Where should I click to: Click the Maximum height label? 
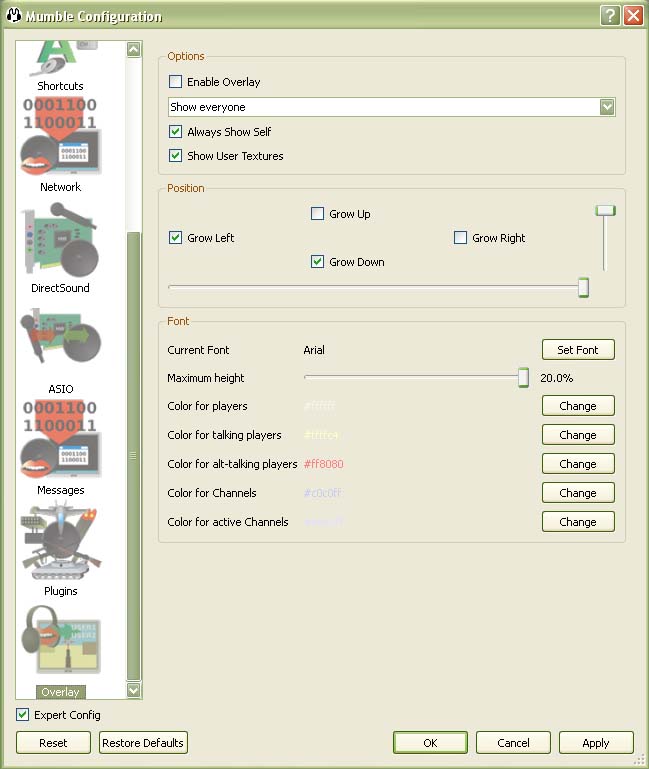(206, 378)
